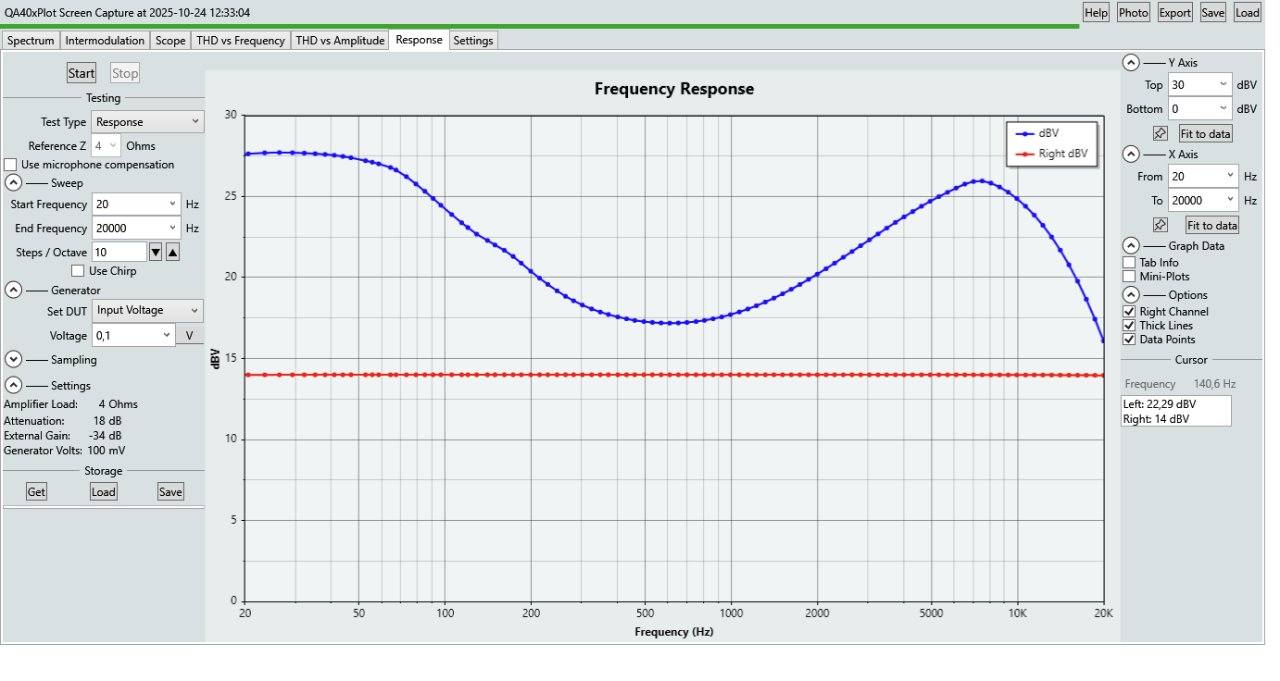Uncheck the Right Channel option
The image size is (1280, 681).
(1129, 312)
